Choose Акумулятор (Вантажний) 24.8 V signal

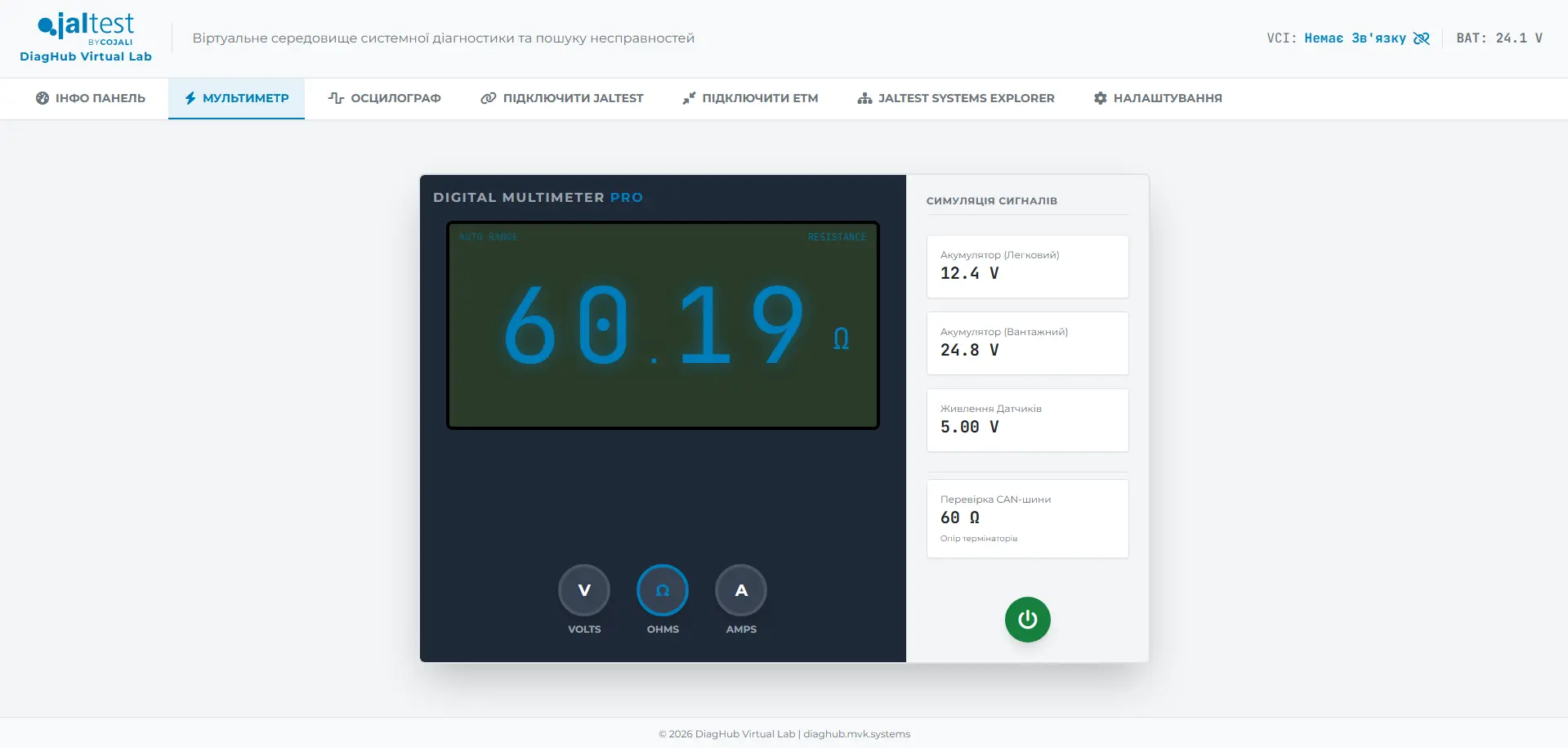click(x=1028, y=343)
